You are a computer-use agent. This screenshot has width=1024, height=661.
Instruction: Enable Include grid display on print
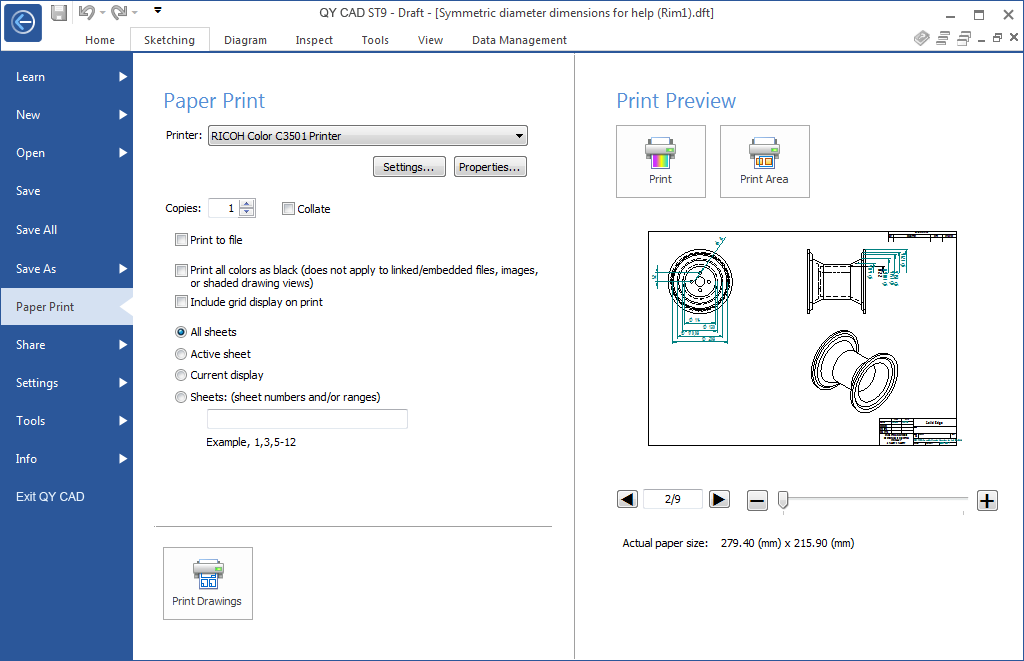click(x=181, y=302)
